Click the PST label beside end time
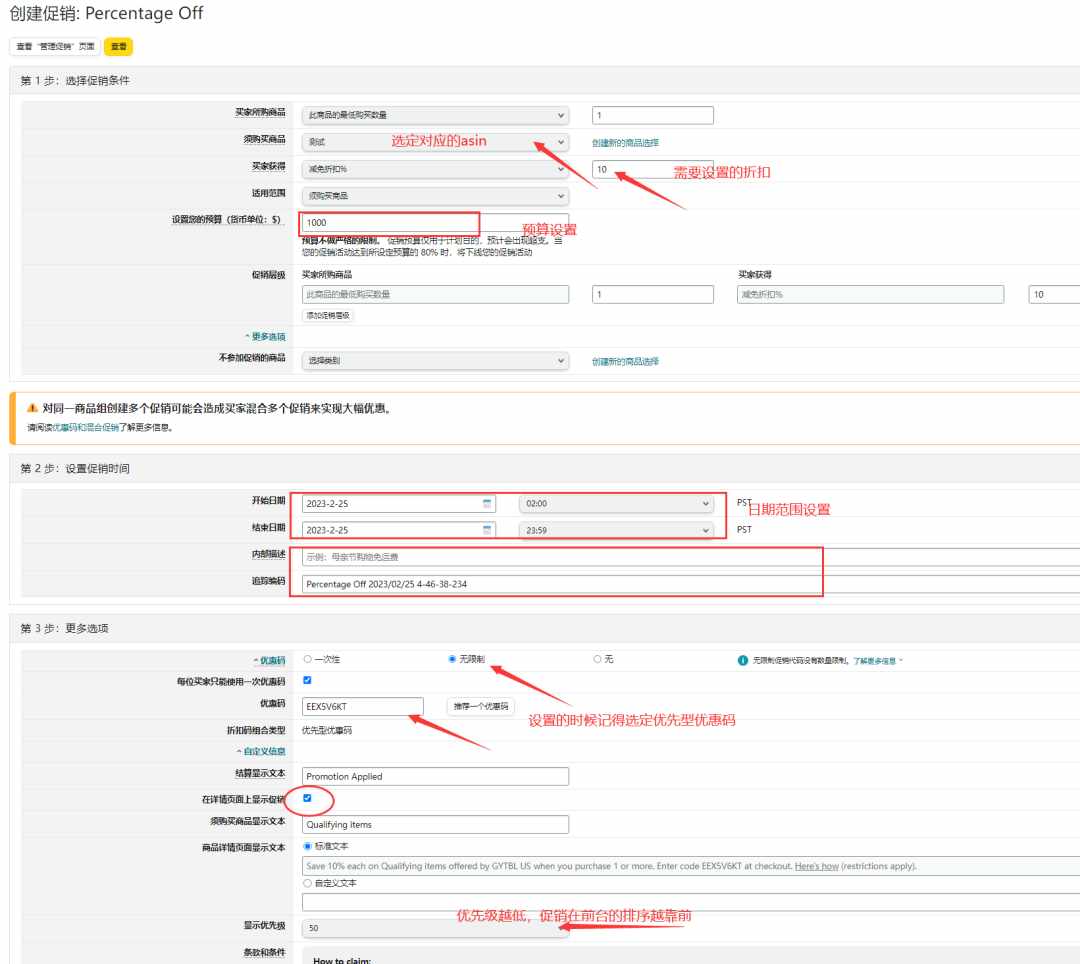 (x=745, y=530)
